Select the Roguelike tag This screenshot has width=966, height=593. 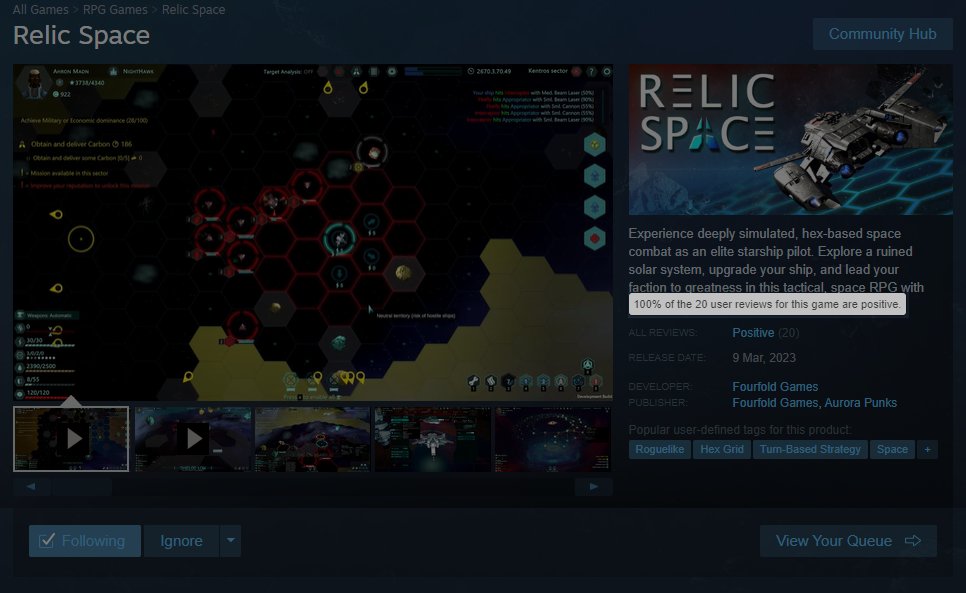[x=659, y=449]
